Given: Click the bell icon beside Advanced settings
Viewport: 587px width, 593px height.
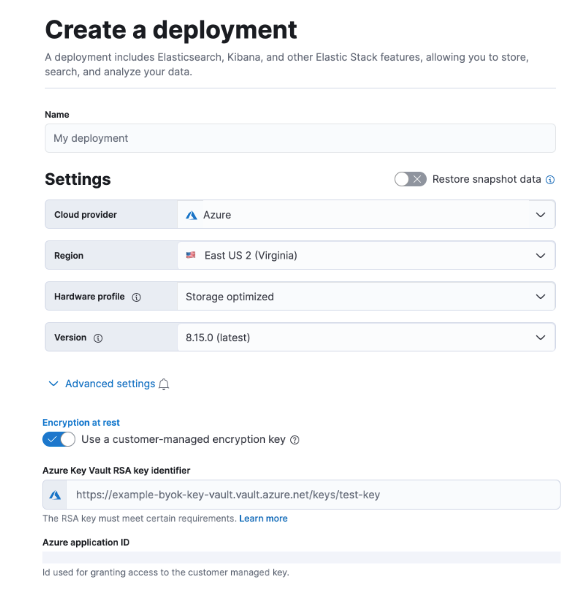Looking at the screenshot, I should coord(164,384).
